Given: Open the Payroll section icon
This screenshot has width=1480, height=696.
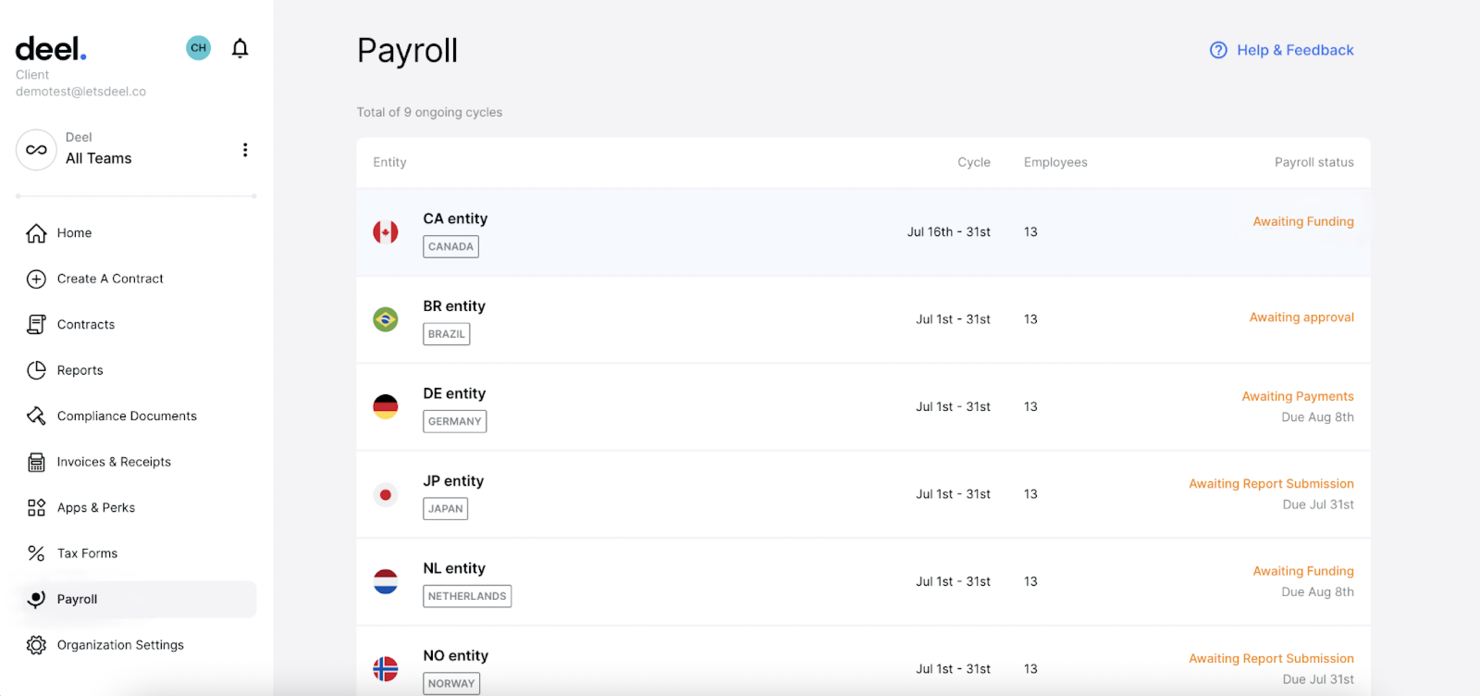Looking at the screenshot, I should click(36, 599).
